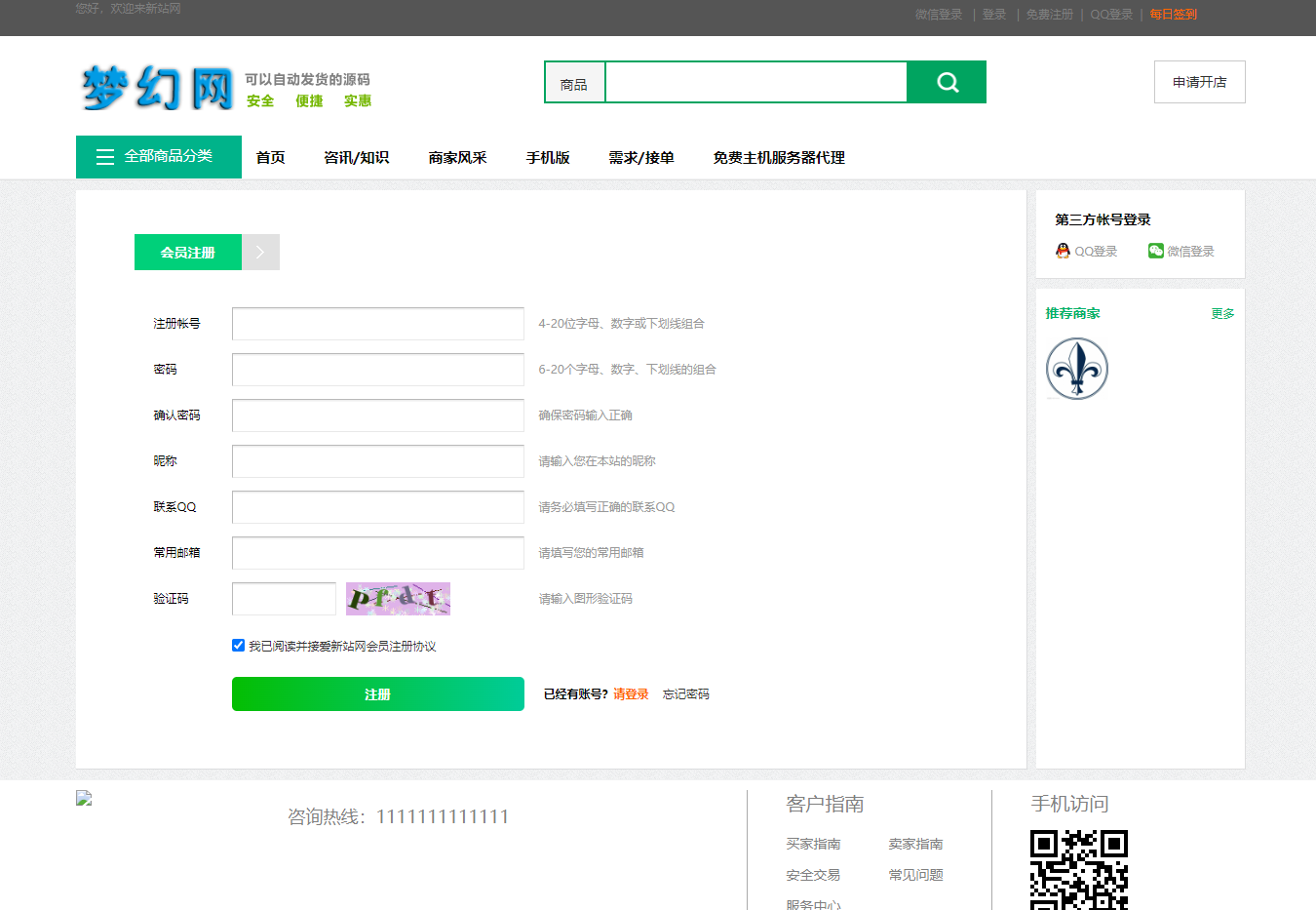Screen dimensions: 1316x910
Task: Click the 咨询热线 phone number text
Action: coord(398,817)
